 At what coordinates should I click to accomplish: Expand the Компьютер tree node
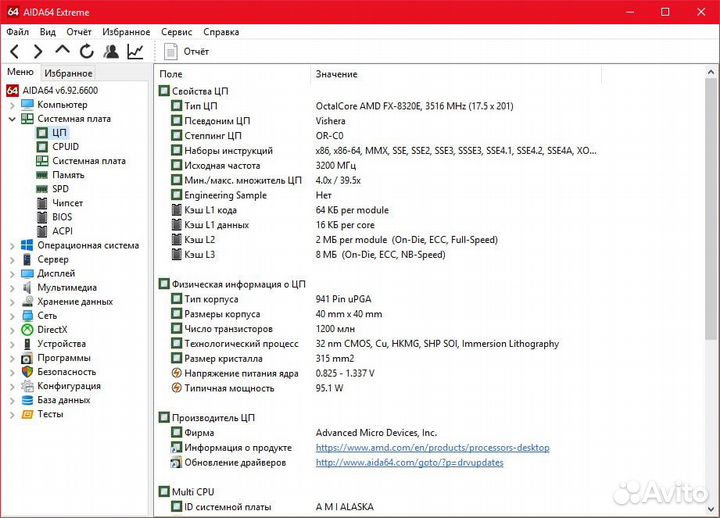12,105
